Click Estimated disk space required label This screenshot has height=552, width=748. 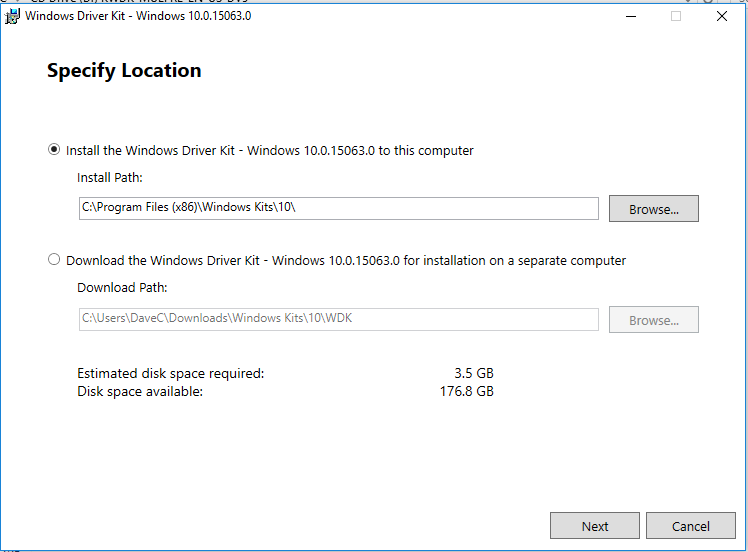pos(170,373)
